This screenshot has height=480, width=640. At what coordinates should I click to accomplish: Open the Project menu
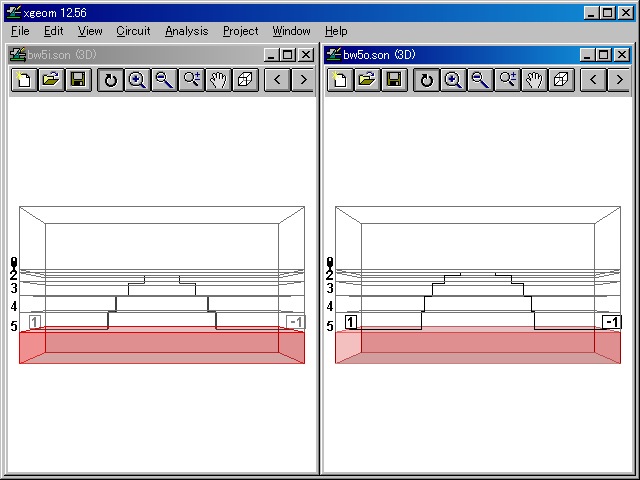240,31
